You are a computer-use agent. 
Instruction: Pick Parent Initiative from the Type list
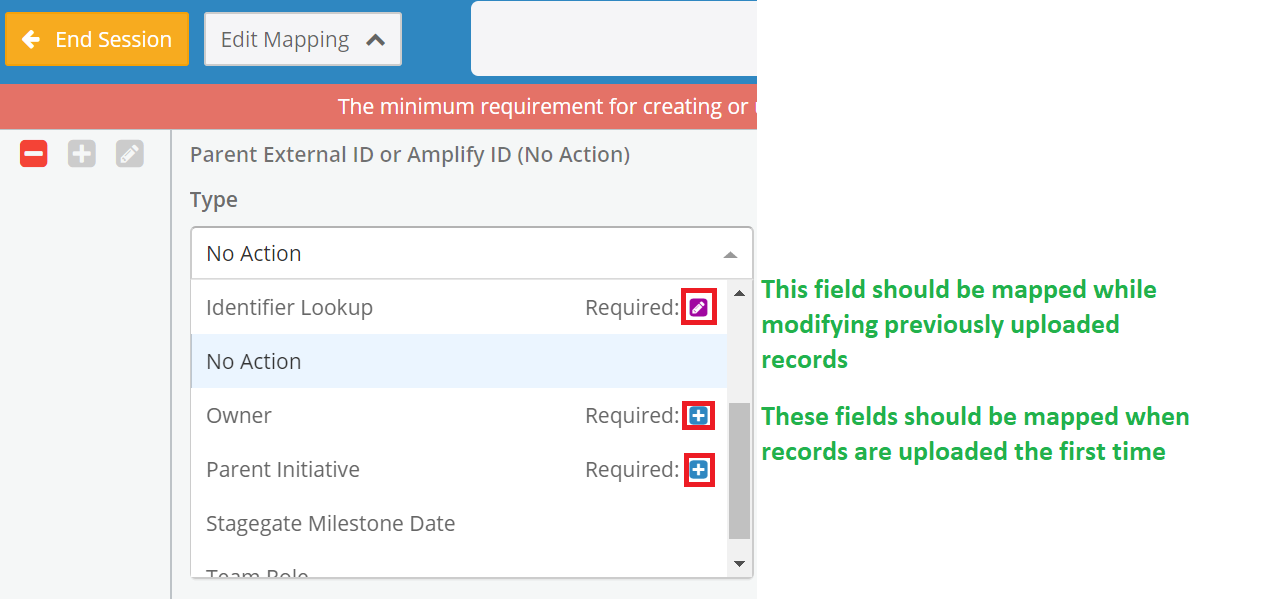click(283, 469)
